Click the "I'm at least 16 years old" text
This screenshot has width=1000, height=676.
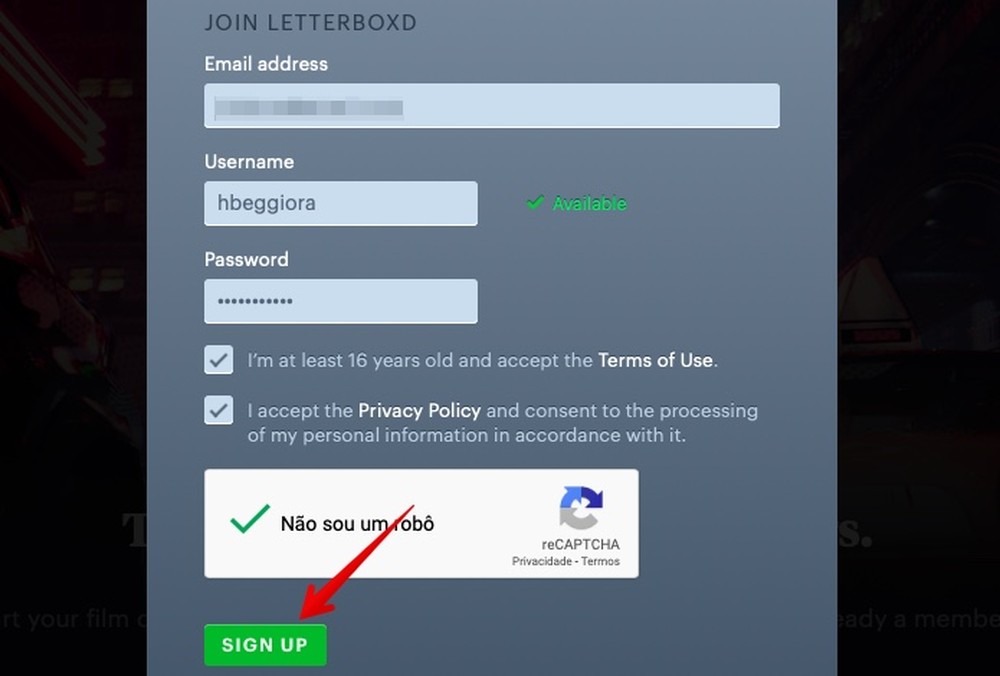click(x=349, y=360)
